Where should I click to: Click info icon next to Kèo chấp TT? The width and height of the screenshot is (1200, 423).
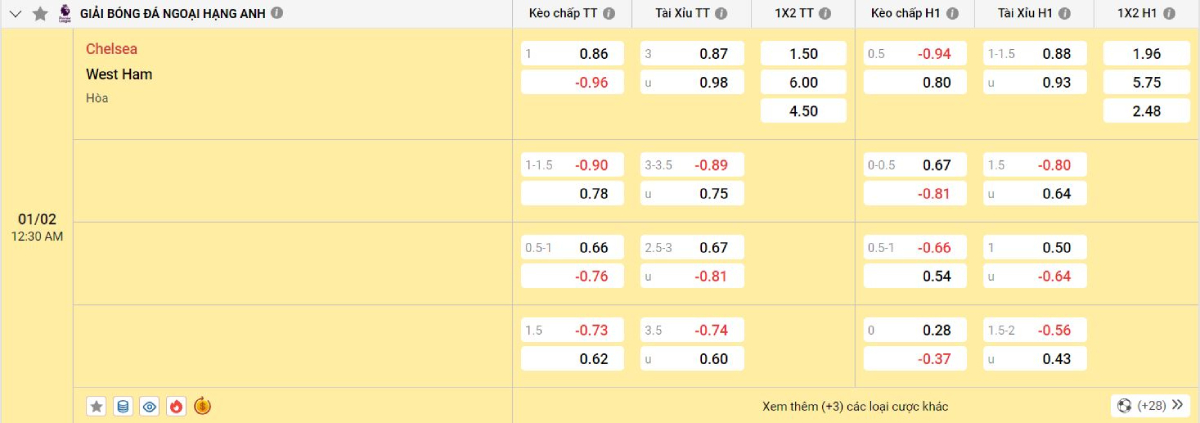point(609,13)
